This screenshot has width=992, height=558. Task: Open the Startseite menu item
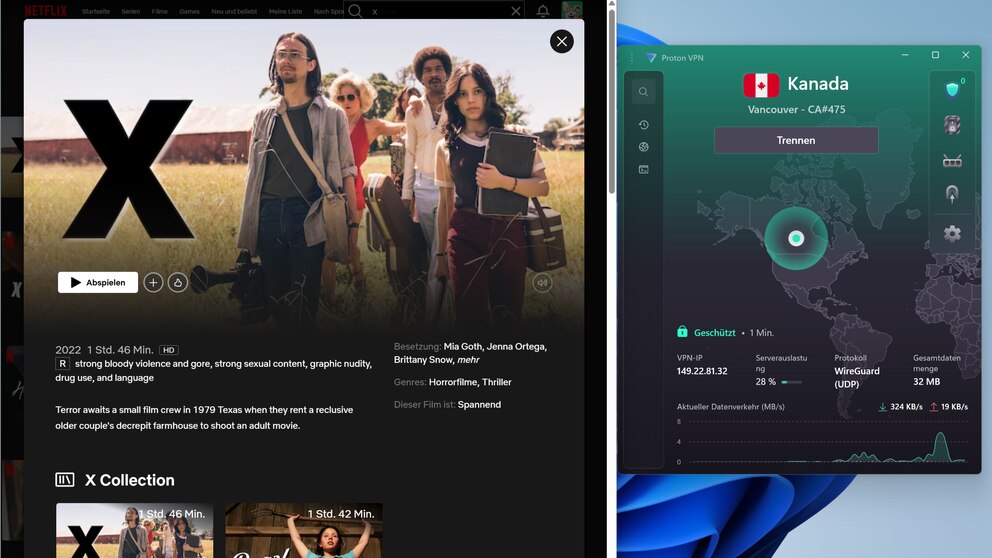(96, 11)
